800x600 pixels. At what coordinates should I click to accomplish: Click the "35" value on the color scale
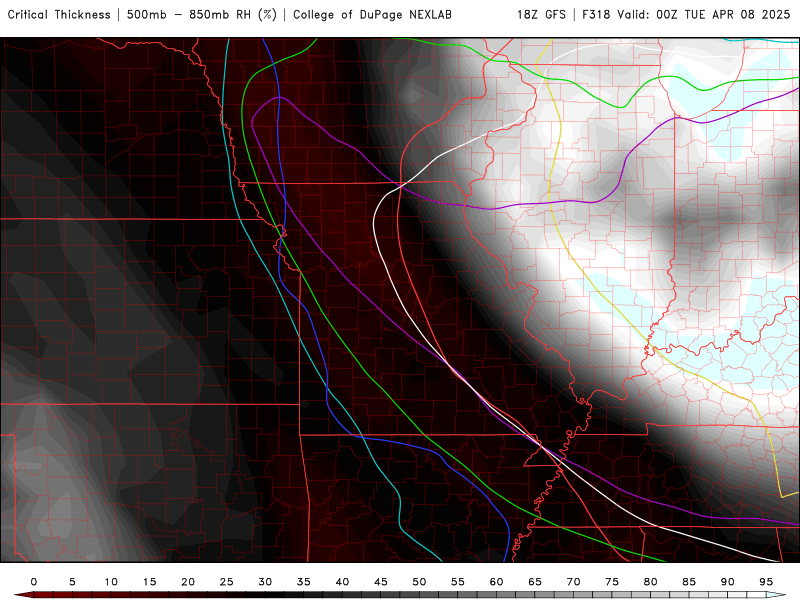coord(304,582)
